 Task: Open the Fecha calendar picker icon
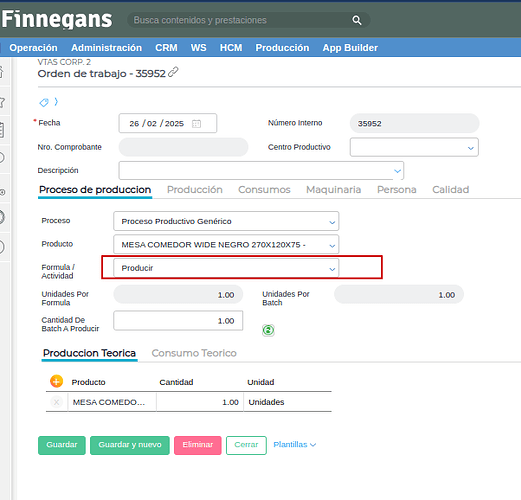coord(196,124)
